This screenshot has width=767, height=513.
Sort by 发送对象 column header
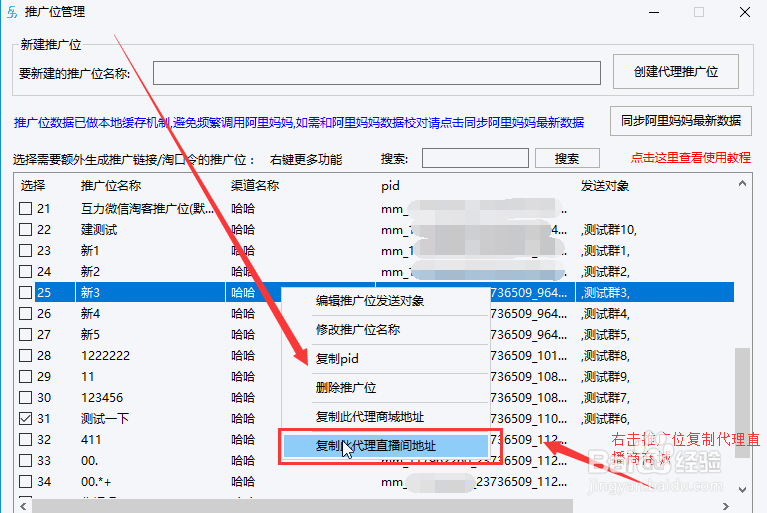[x=605, y=186]
